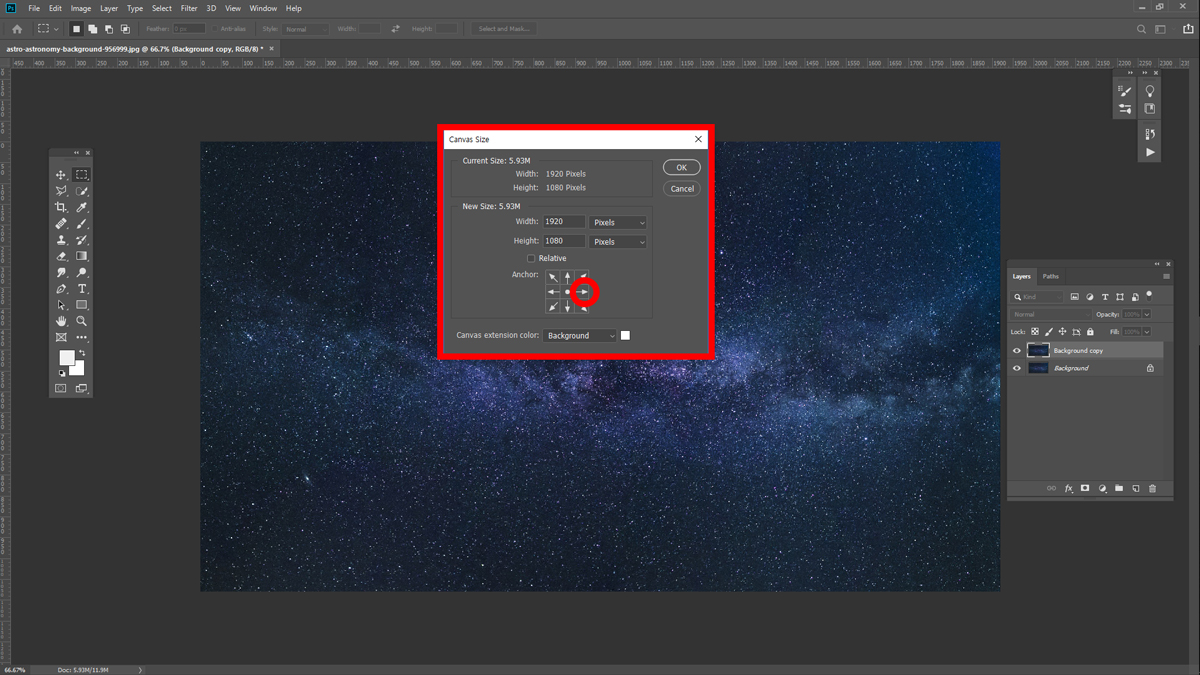Click the delete layer trash icon
Image resolution: width=1200 pixels, height=675 pixels.
tap(1152, 489)
